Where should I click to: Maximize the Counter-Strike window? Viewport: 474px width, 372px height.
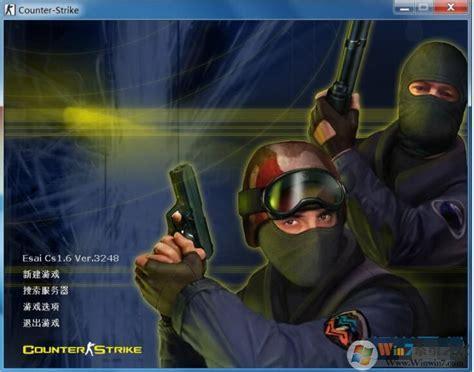tap(424, 7)
